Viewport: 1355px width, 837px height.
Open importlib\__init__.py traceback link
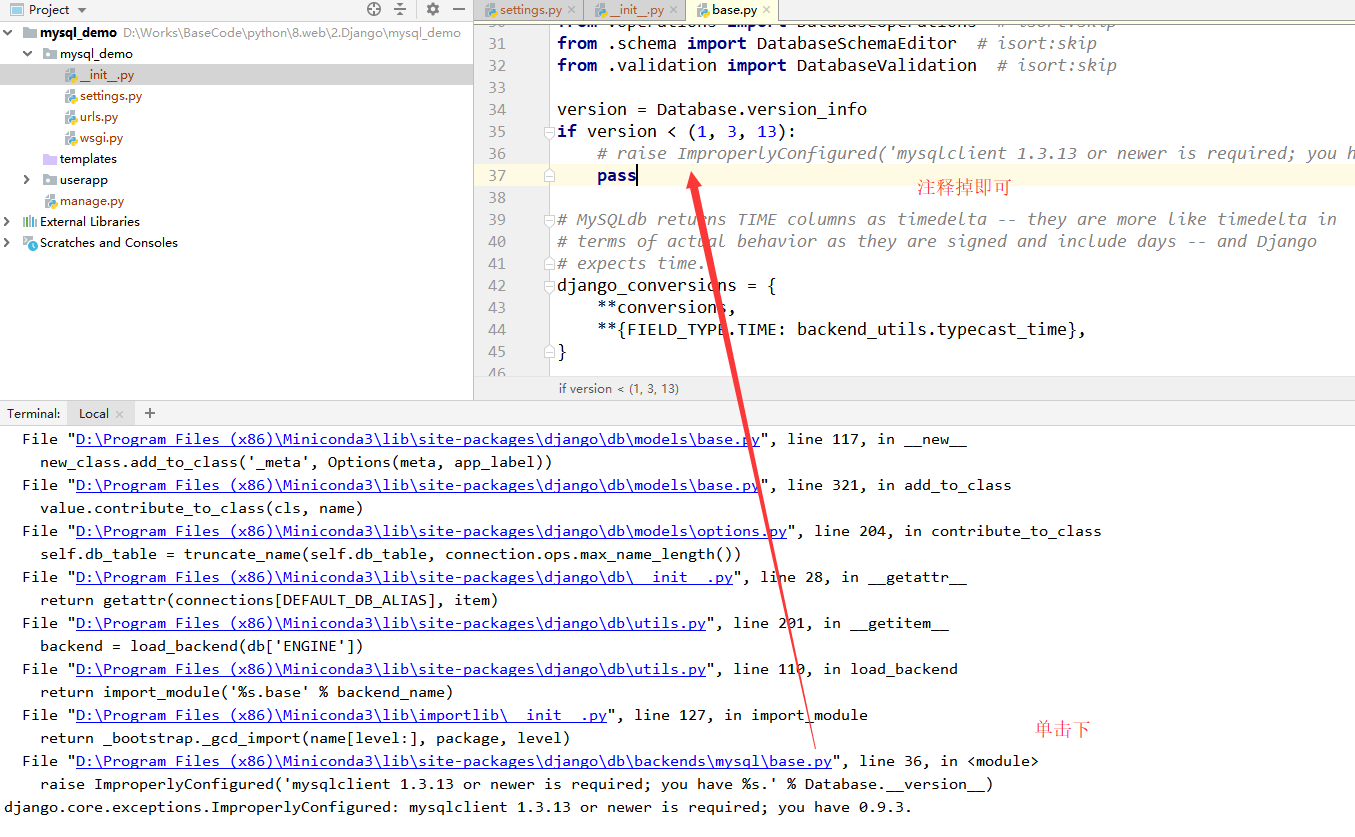342,715
